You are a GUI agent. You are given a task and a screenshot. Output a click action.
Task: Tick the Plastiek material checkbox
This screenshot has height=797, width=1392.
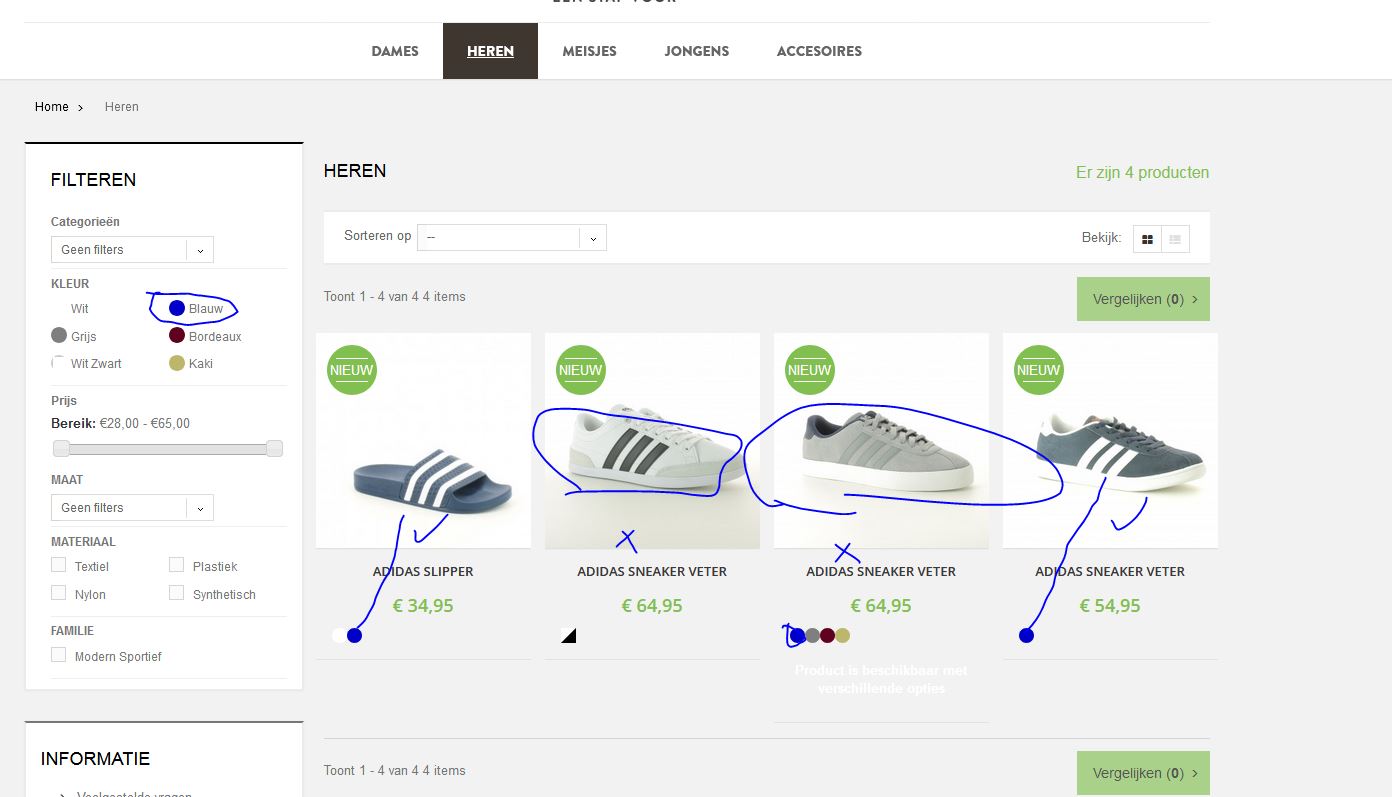[x=176, y=565]
